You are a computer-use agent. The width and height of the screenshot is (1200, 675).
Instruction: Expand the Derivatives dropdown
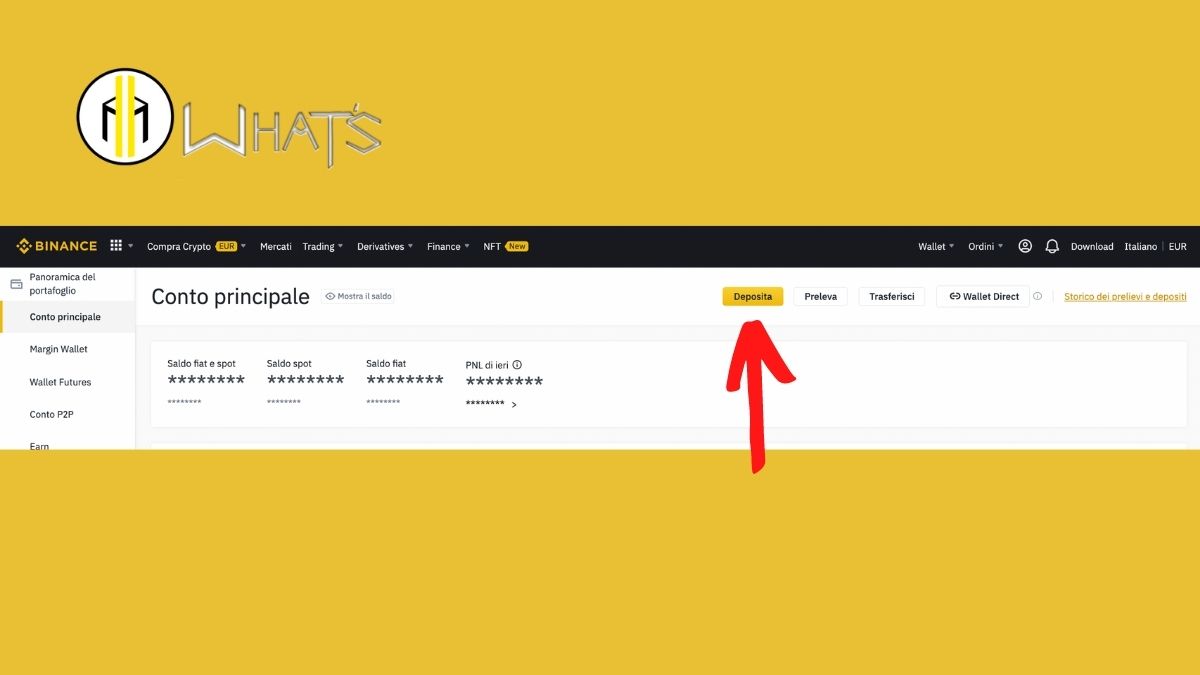pos(381,245)
